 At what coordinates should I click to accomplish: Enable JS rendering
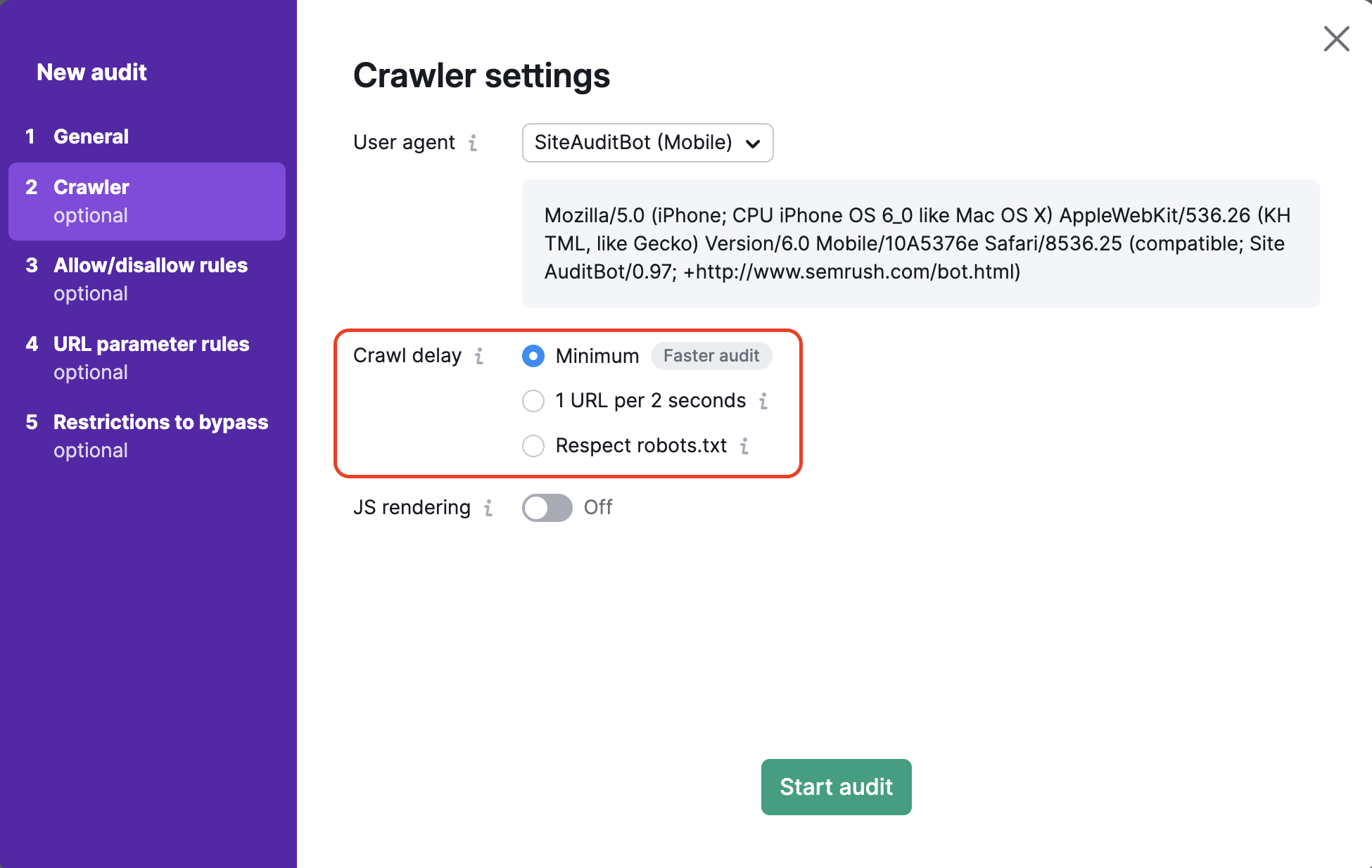[x=547, y=507]
